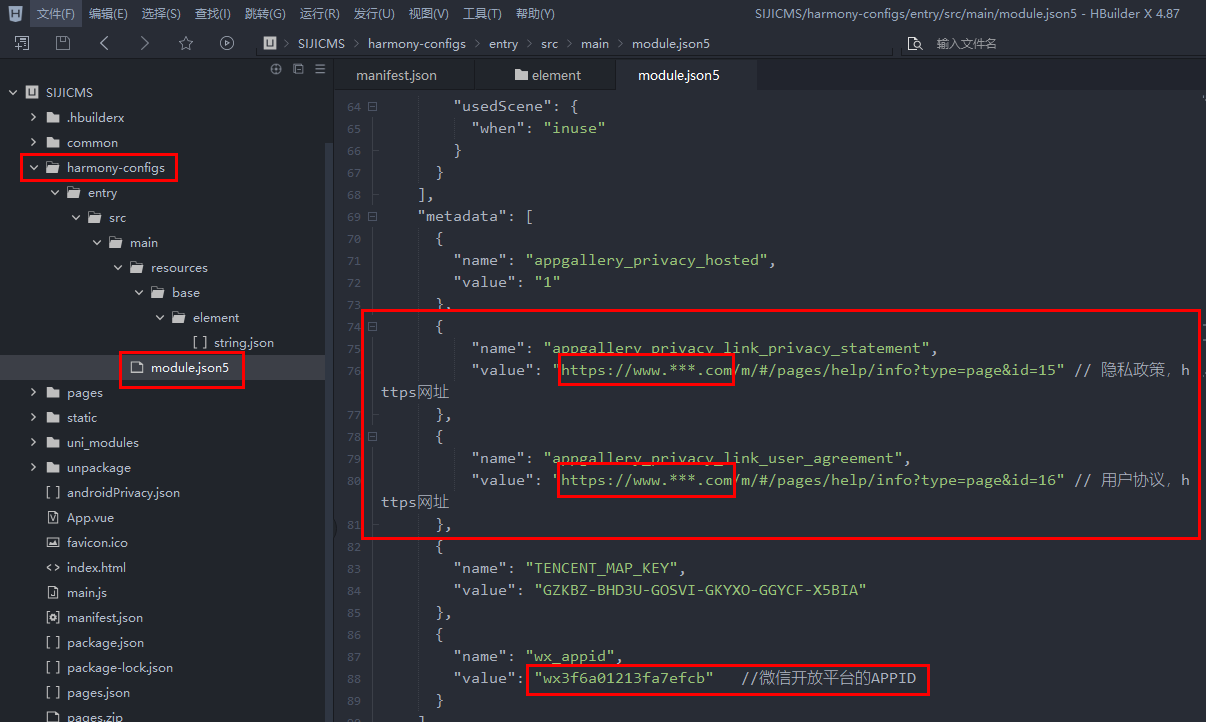Image resolution: width=1206 pixels, height=722 pixels.
Task: Click the New File toolbar icon
Action: [x=22, y=43]
